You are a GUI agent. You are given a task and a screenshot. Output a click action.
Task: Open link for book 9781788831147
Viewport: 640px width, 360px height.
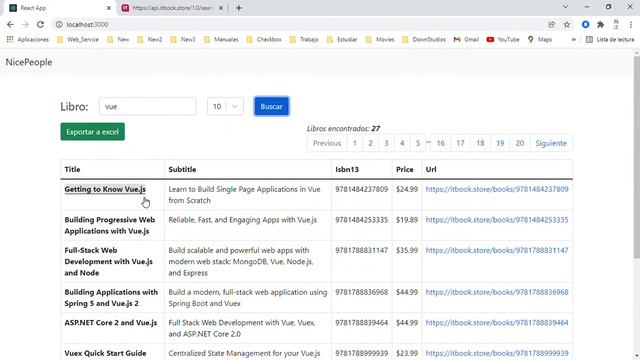(497, 251)
